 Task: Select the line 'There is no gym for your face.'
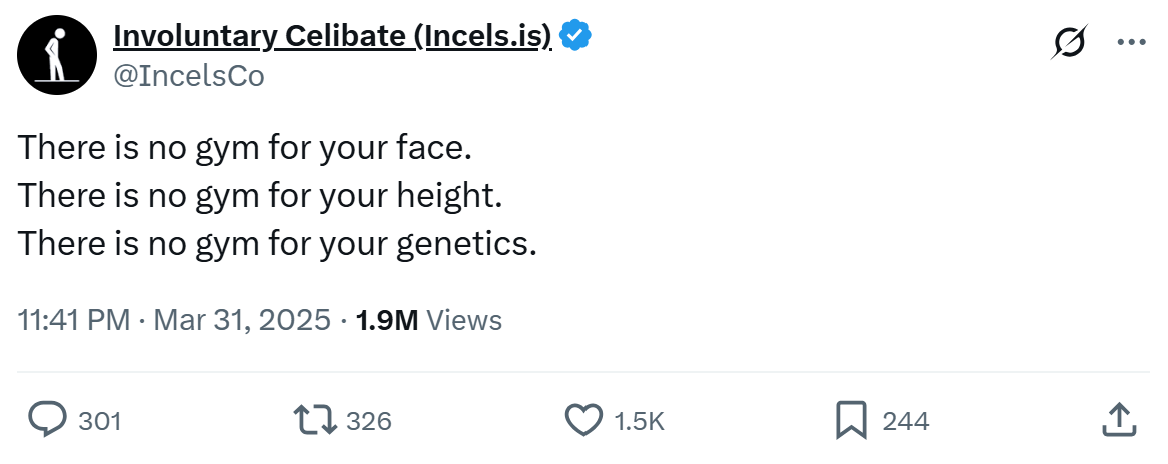(x=245, y=148)
